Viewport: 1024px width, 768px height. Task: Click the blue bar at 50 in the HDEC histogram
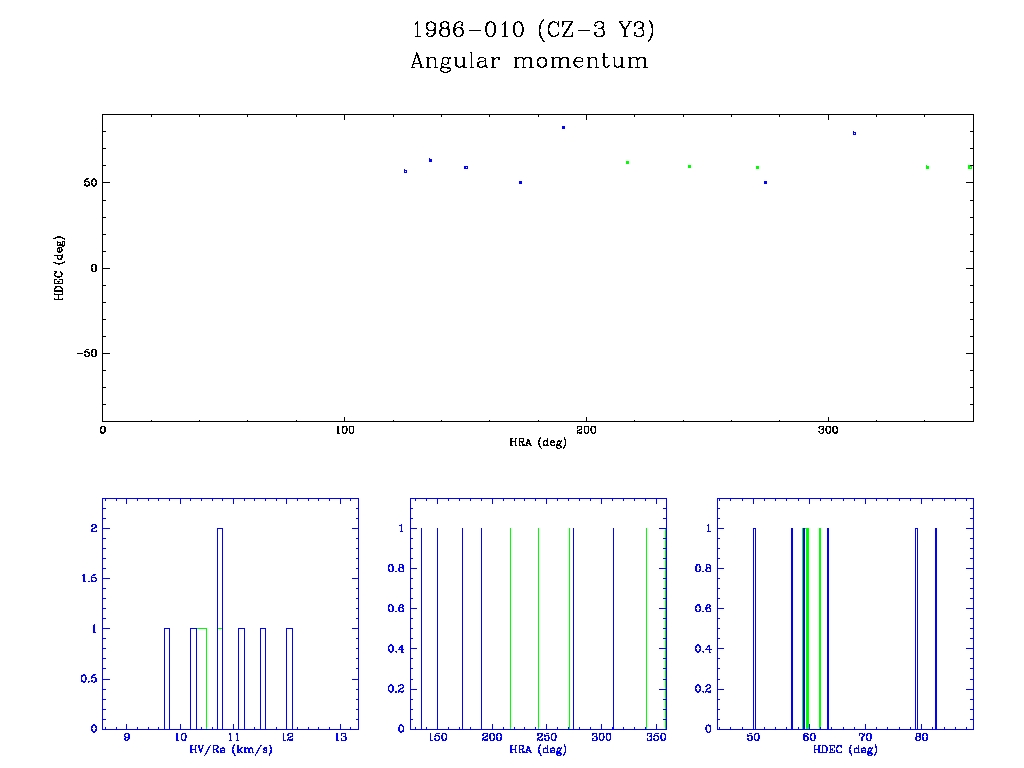click(754, 628)
